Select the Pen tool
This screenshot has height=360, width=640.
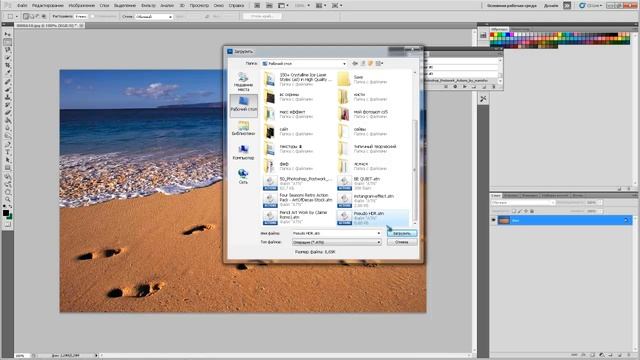tap(7, 144)
